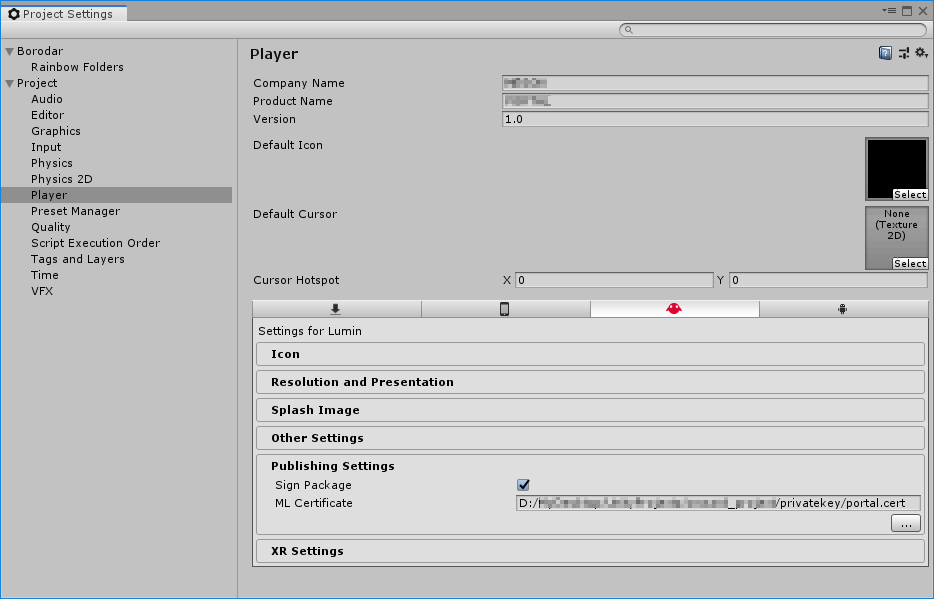Click Select on the Default Icon thumbnail

pyautogui.click(x=910, y=195)
